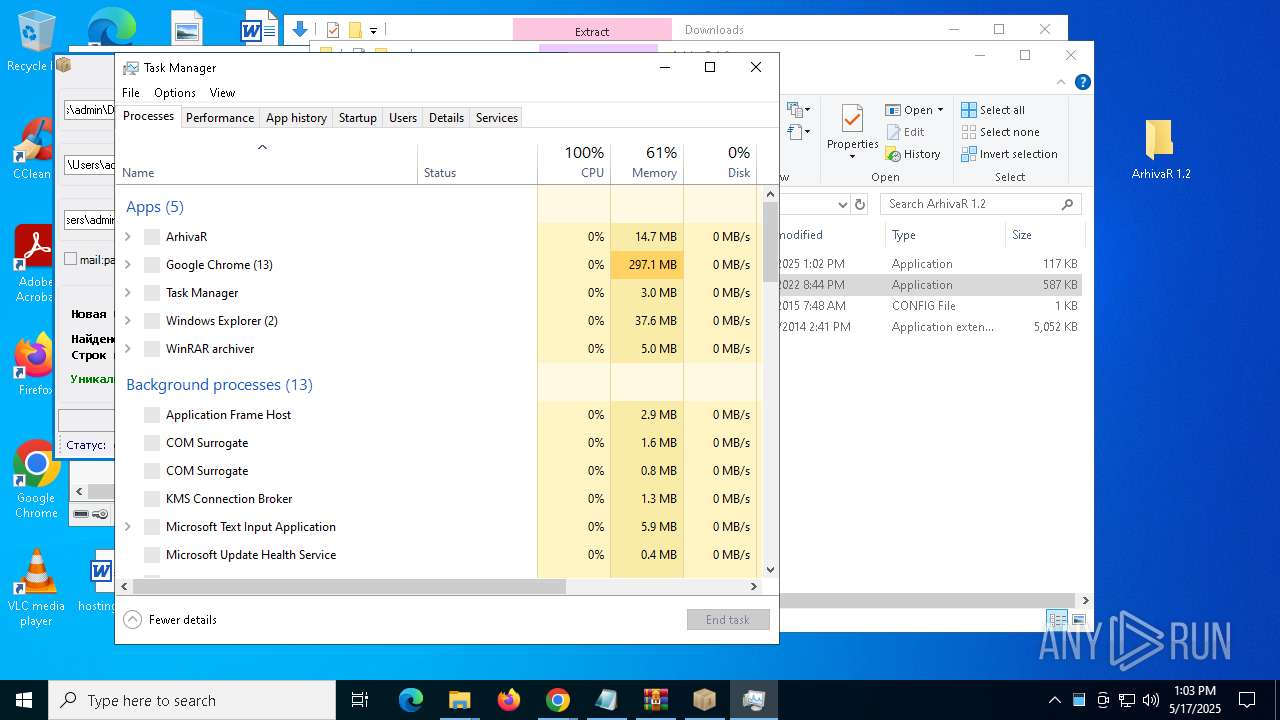The width and height of the screenshot is (1280, 720).
Task: Click the taskbar search box
Action: 192,700
